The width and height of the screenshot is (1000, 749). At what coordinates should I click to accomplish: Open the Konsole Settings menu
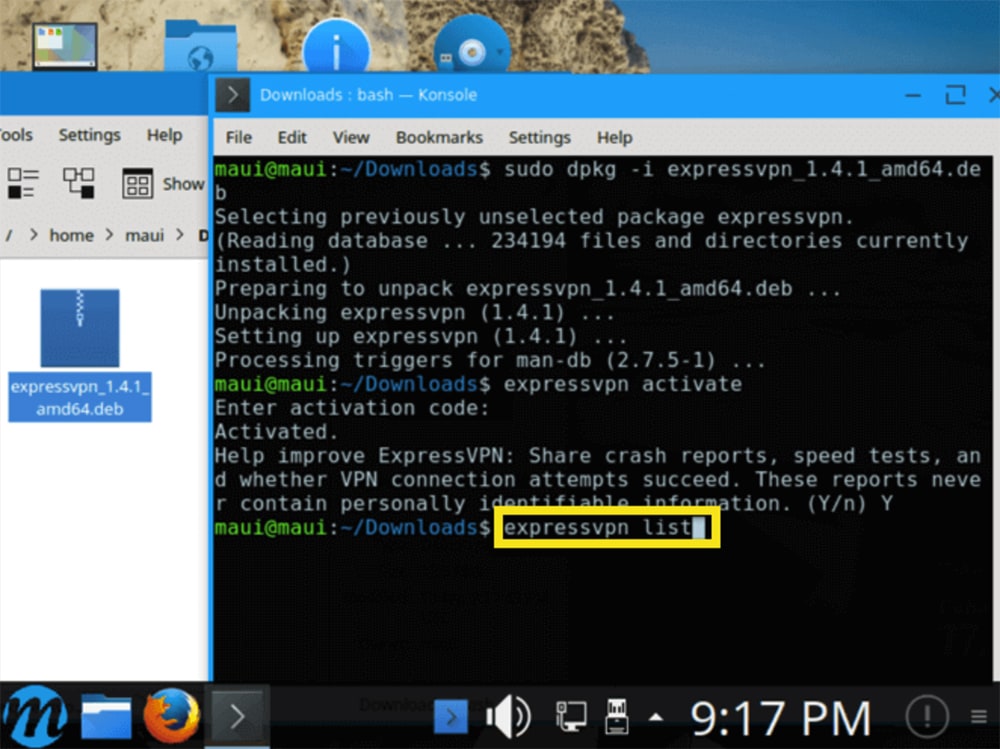539,138
